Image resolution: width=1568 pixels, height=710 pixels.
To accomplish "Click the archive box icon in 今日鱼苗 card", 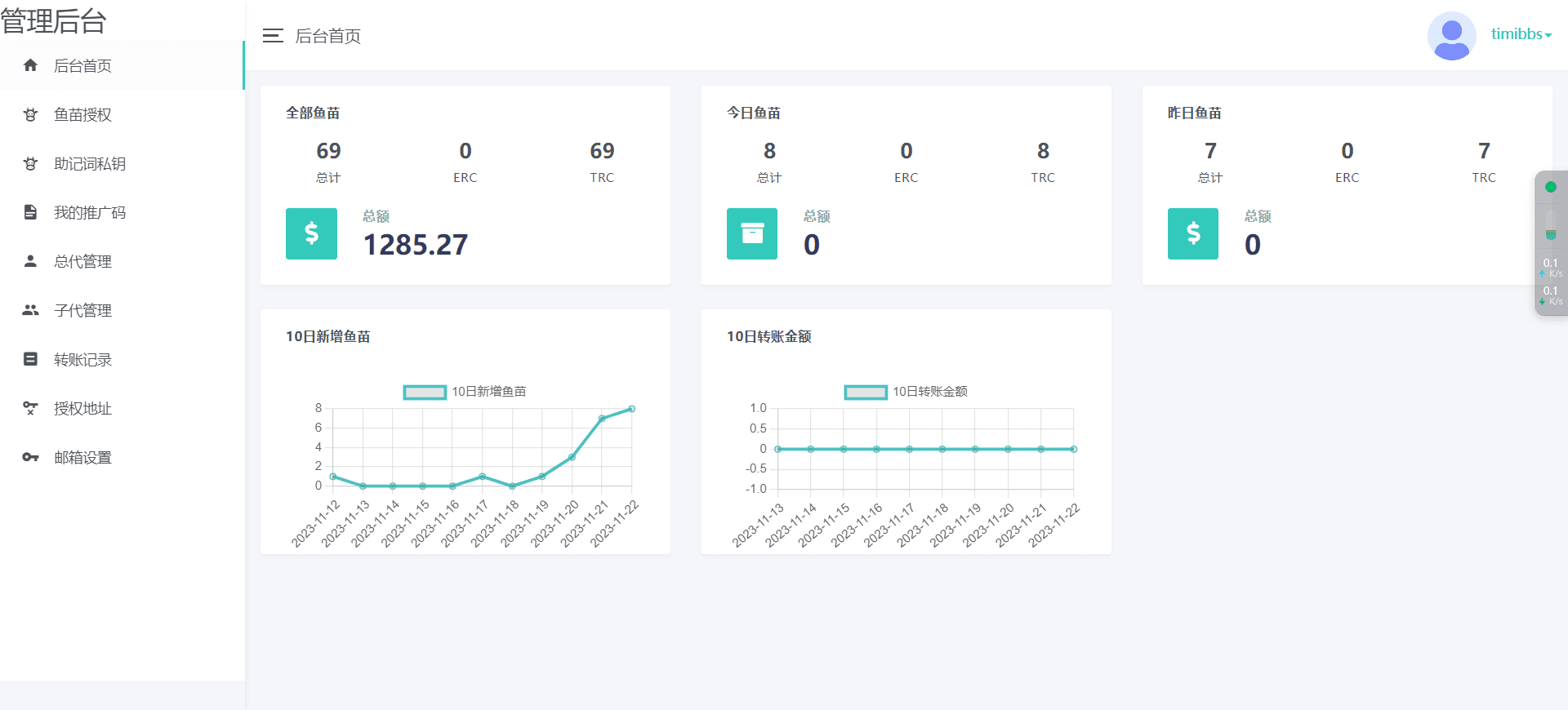I will tap(752, 233).
